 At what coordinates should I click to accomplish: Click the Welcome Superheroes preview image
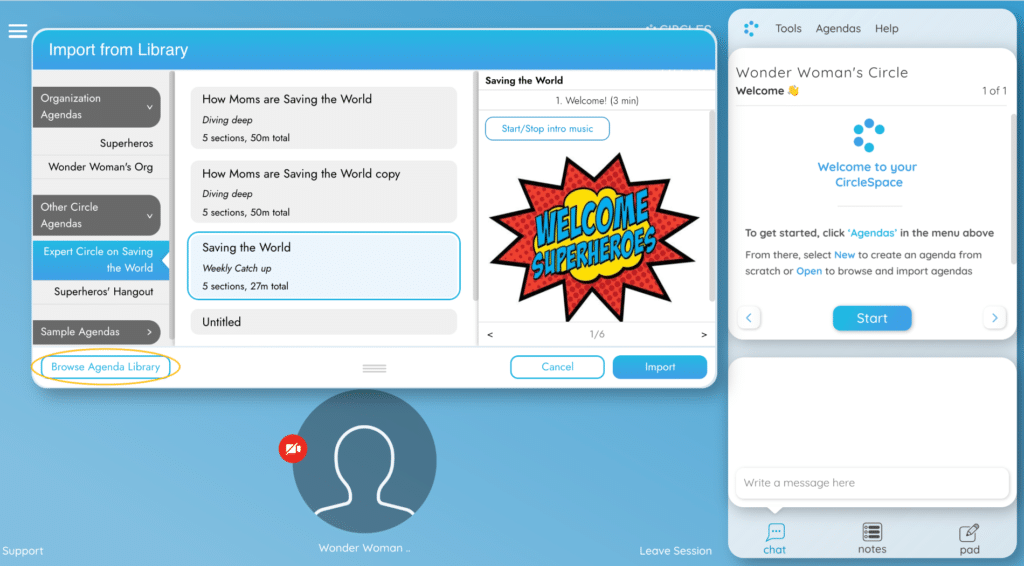594,237
